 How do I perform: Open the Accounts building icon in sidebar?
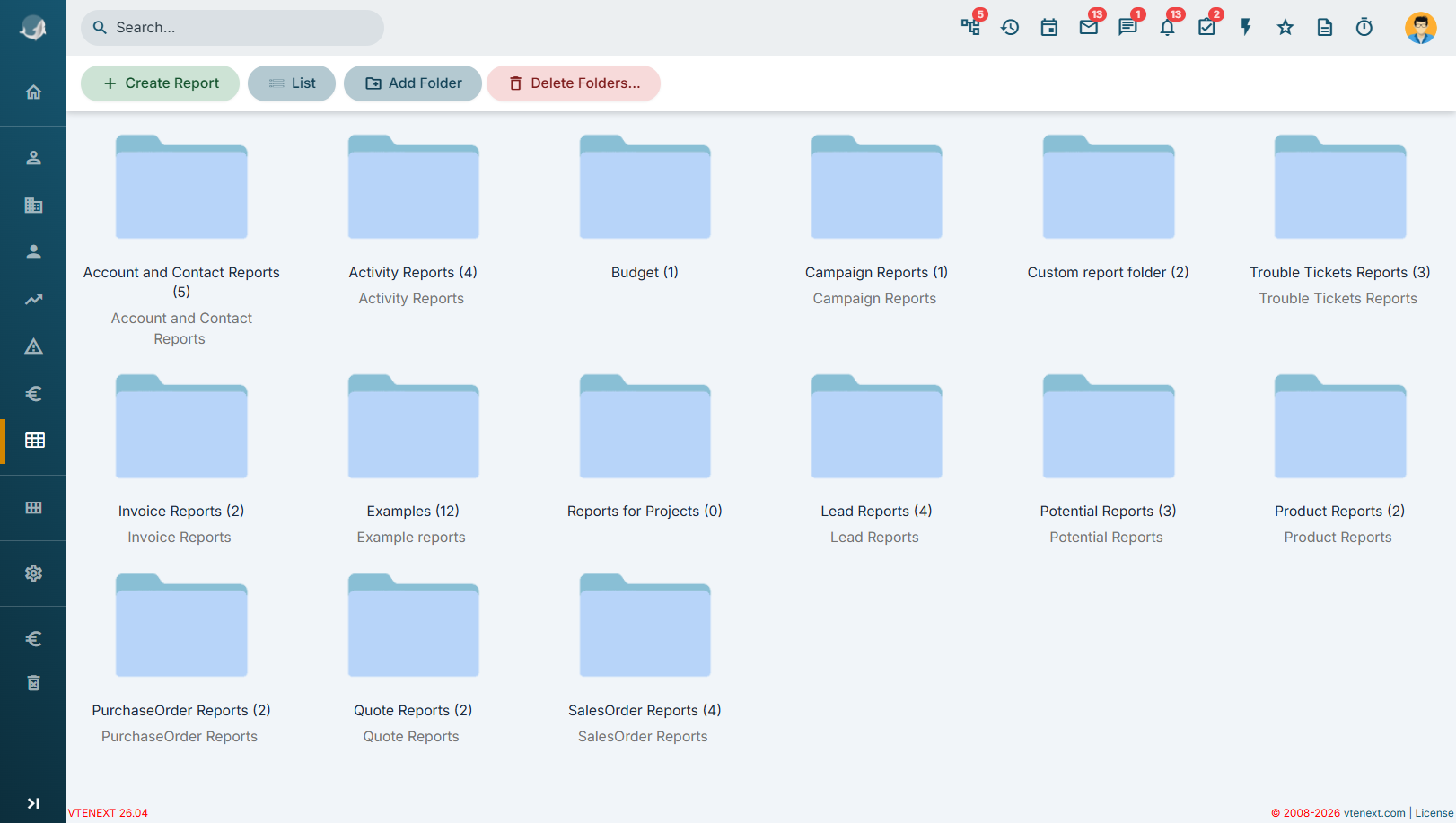pos(33,206)
